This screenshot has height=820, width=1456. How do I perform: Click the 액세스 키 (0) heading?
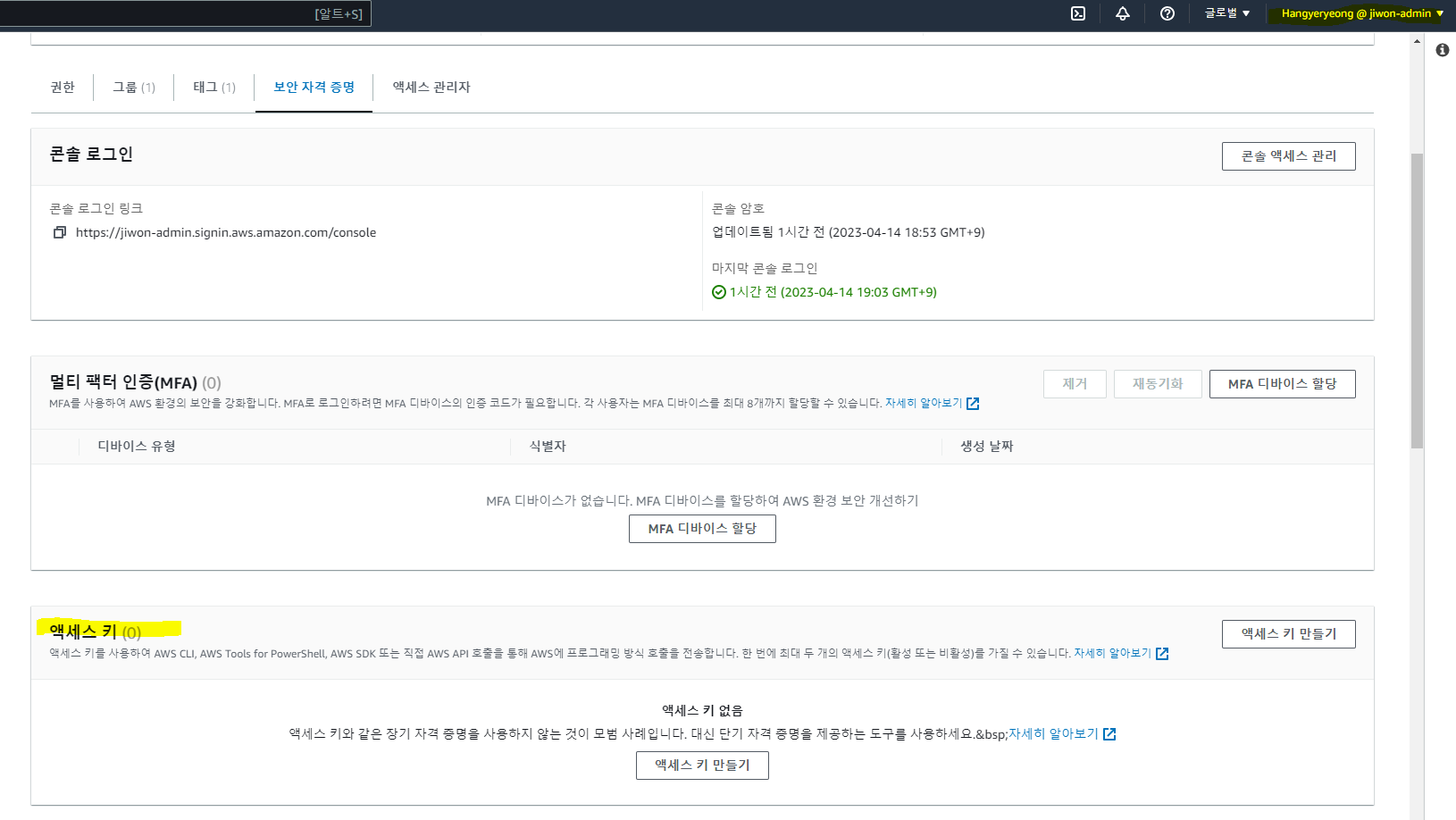(x=96, y=632)
